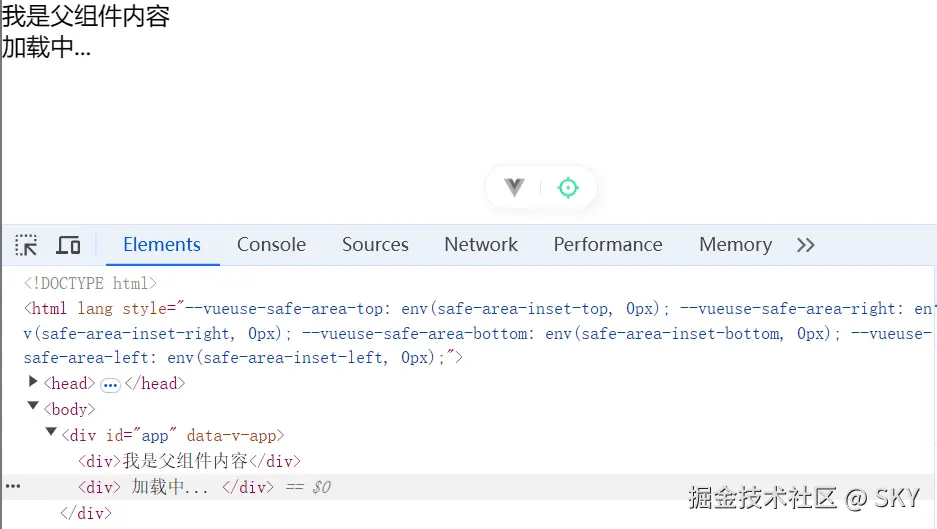Screen dimensions: 937x529
Task: Select the Performance tab
Action: click(608, 245)
